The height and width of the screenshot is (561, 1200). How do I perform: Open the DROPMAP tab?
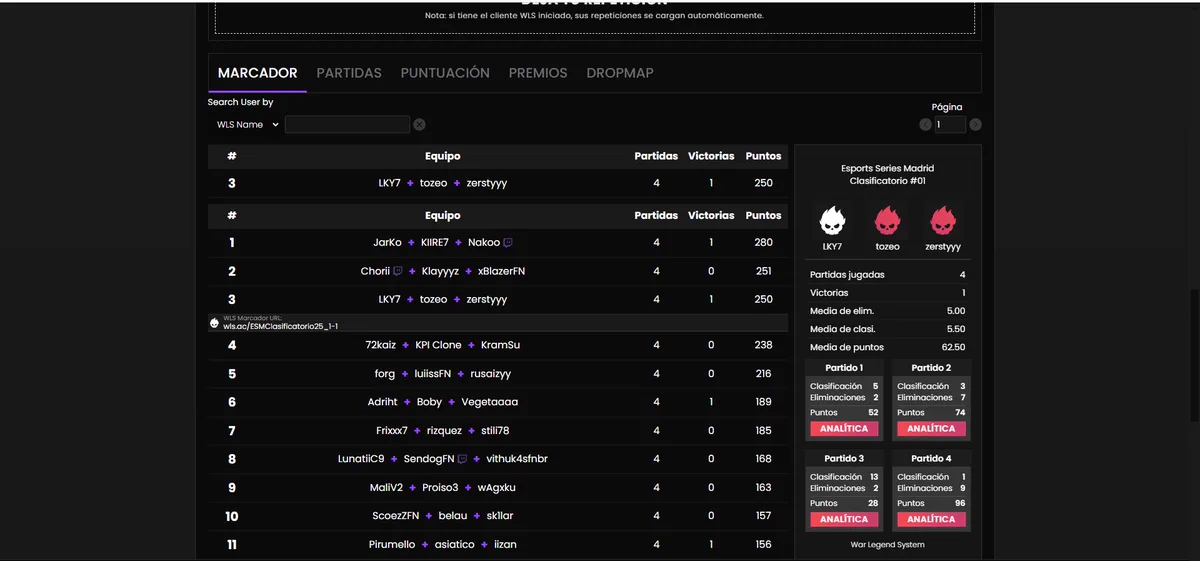[x=620, y=73]
